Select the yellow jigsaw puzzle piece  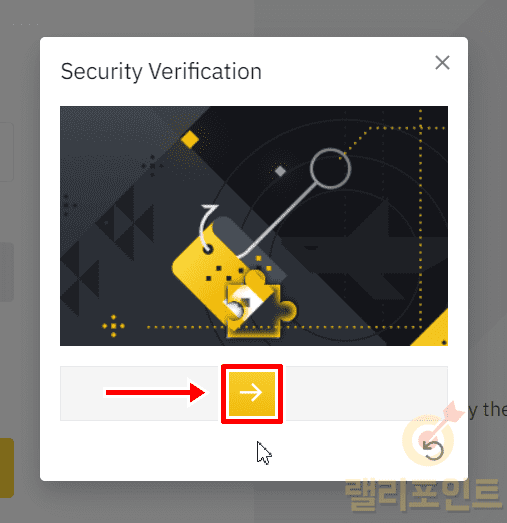pyautogui.click(x=260, y=307)
